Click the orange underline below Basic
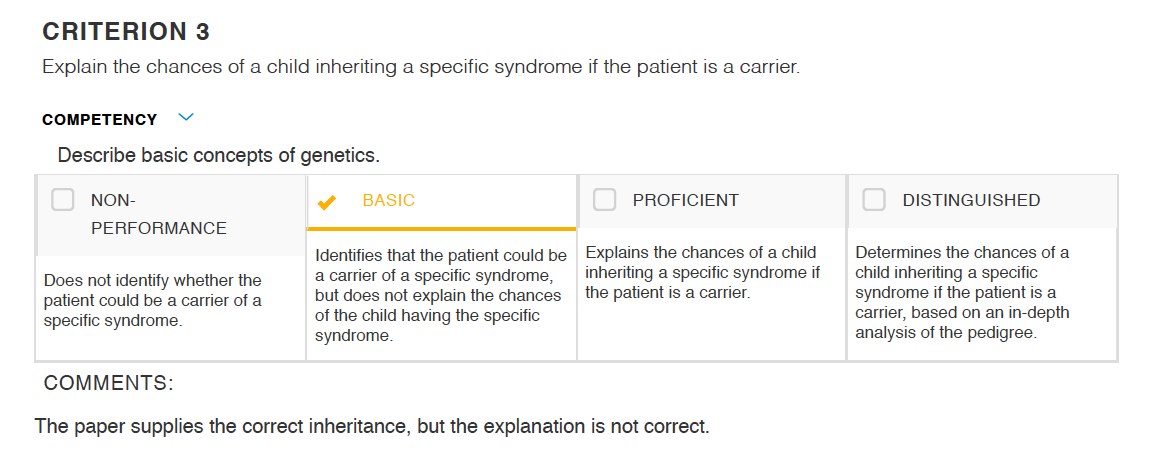This screenshot has width=1167, height=471. pyautogui.click(x=441, y=228)
